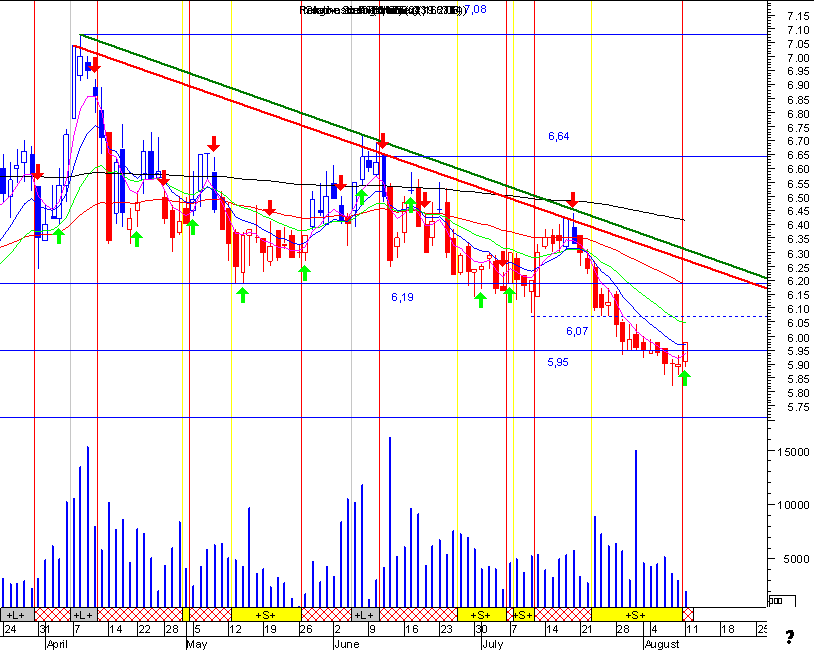Viewport: 814px width, 650px height.
Task: Select the 6,64 resistance level label
Action: (x=559, y=136)
